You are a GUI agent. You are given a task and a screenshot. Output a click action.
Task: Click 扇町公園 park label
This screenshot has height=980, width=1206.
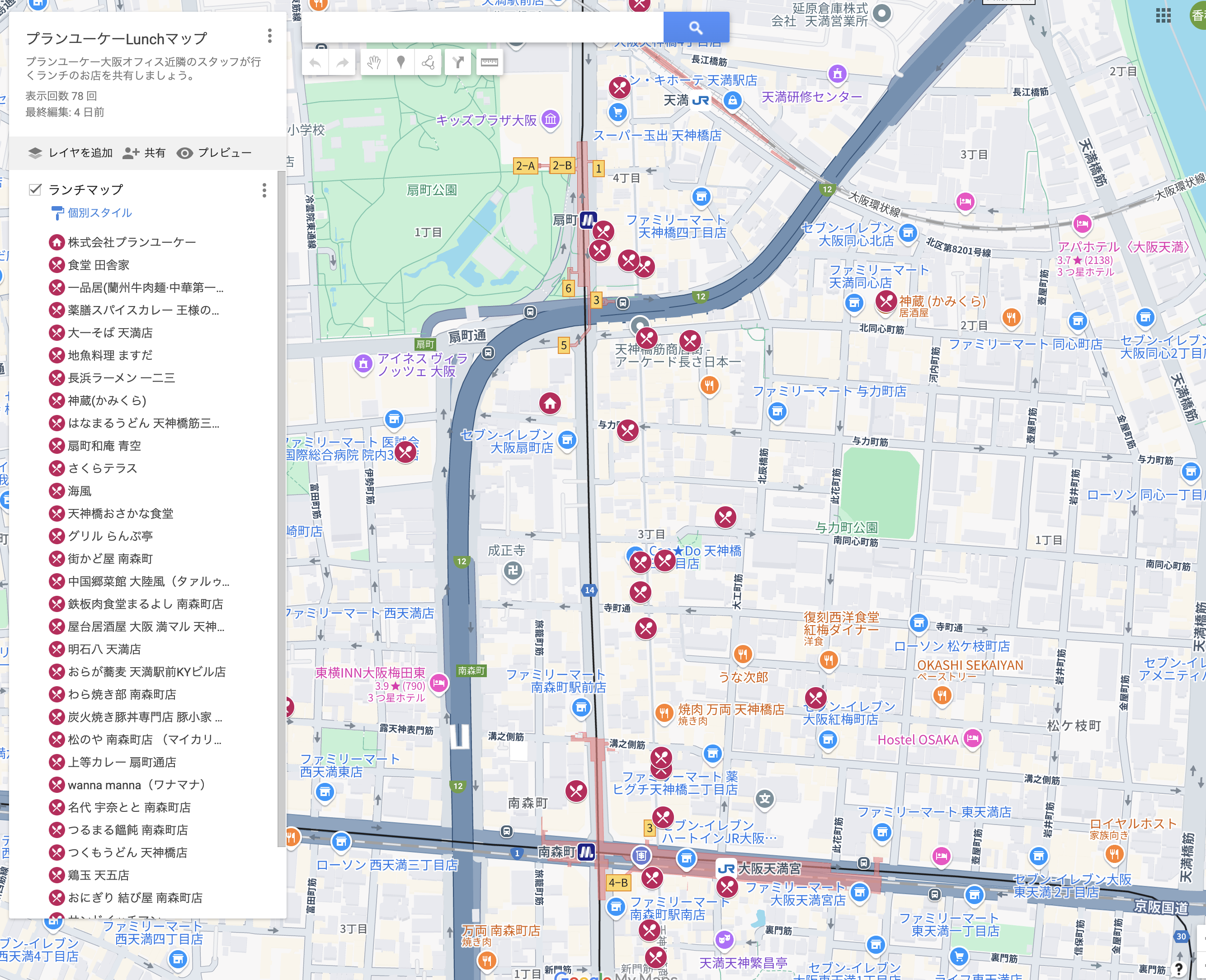click(432, 190)
